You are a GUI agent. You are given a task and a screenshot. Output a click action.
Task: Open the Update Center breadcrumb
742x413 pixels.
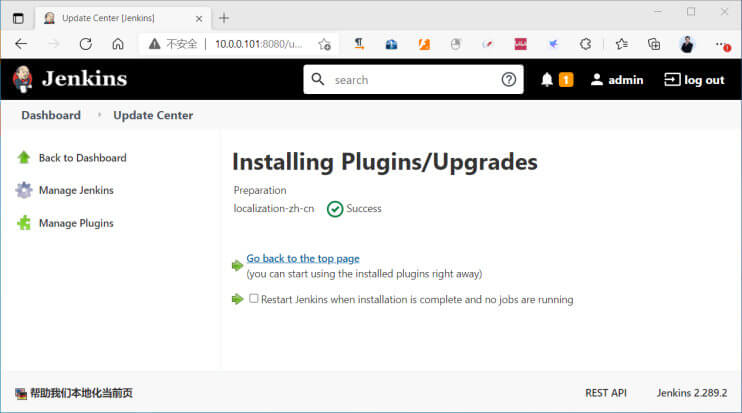click(x=153, y=115)
